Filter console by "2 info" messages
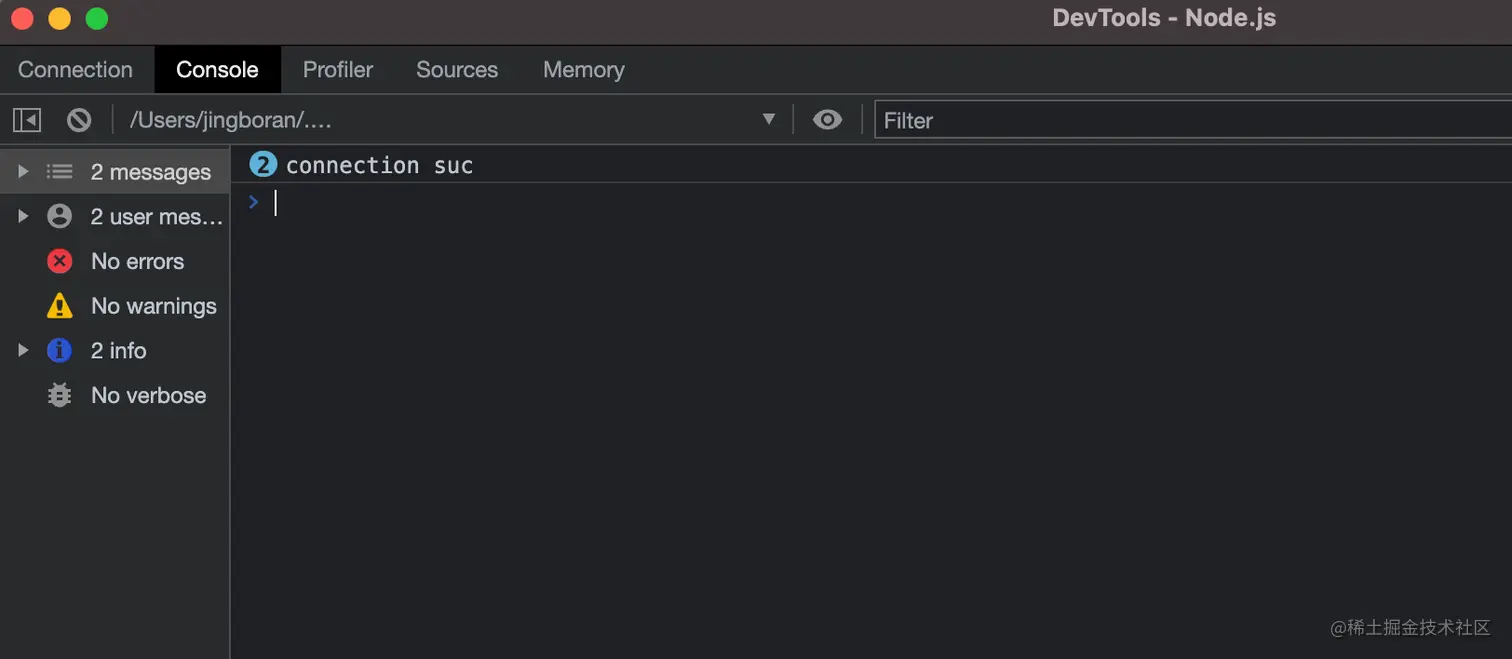This screenshot has width=1512, height=659. 118,350
